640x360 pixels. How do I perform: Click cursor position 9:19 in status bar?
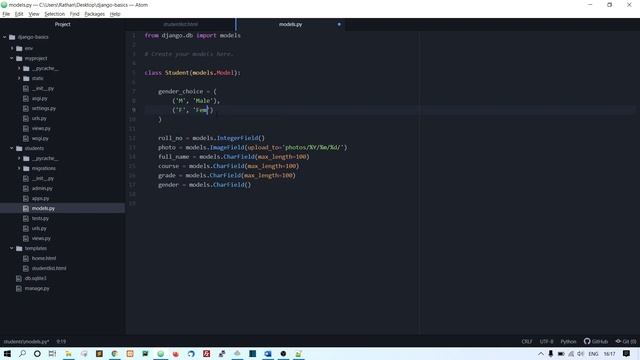click(x=61, y=341)
